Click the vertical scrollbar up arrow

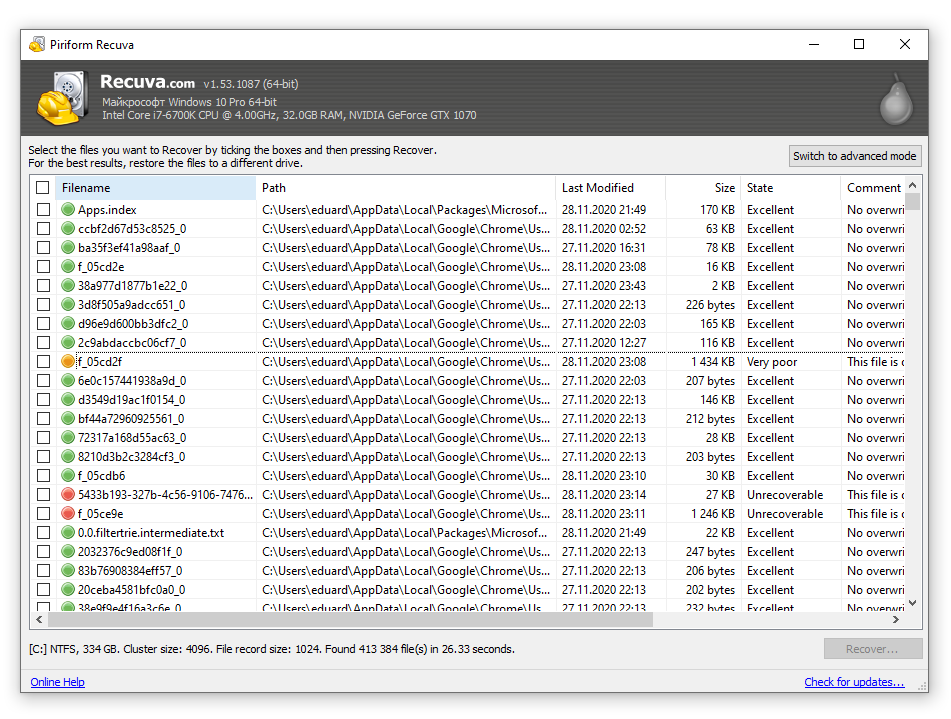pyautogui.click(x=913, y=184)
